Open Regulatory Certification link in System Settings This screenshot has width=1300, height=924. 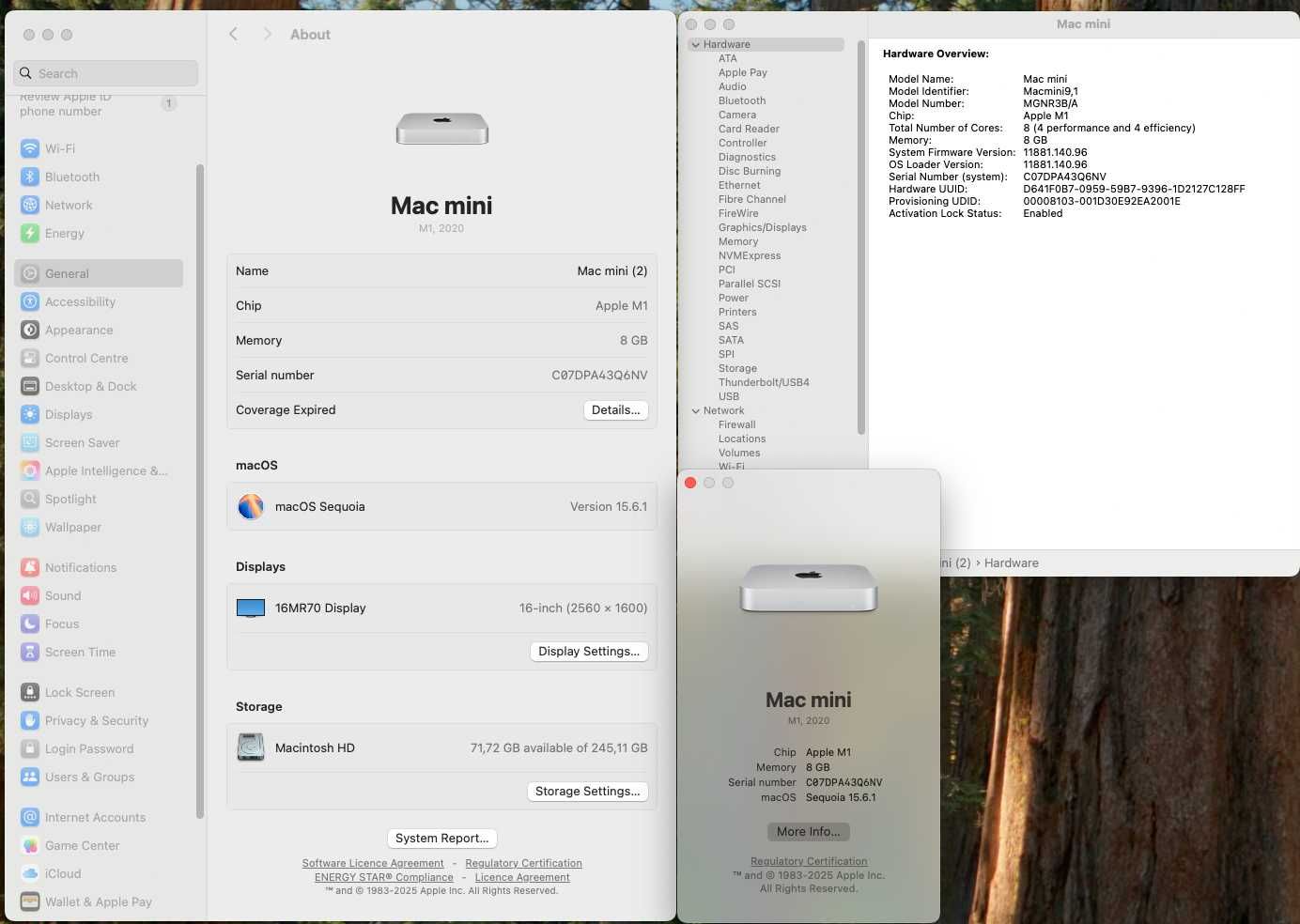point(523,863)
